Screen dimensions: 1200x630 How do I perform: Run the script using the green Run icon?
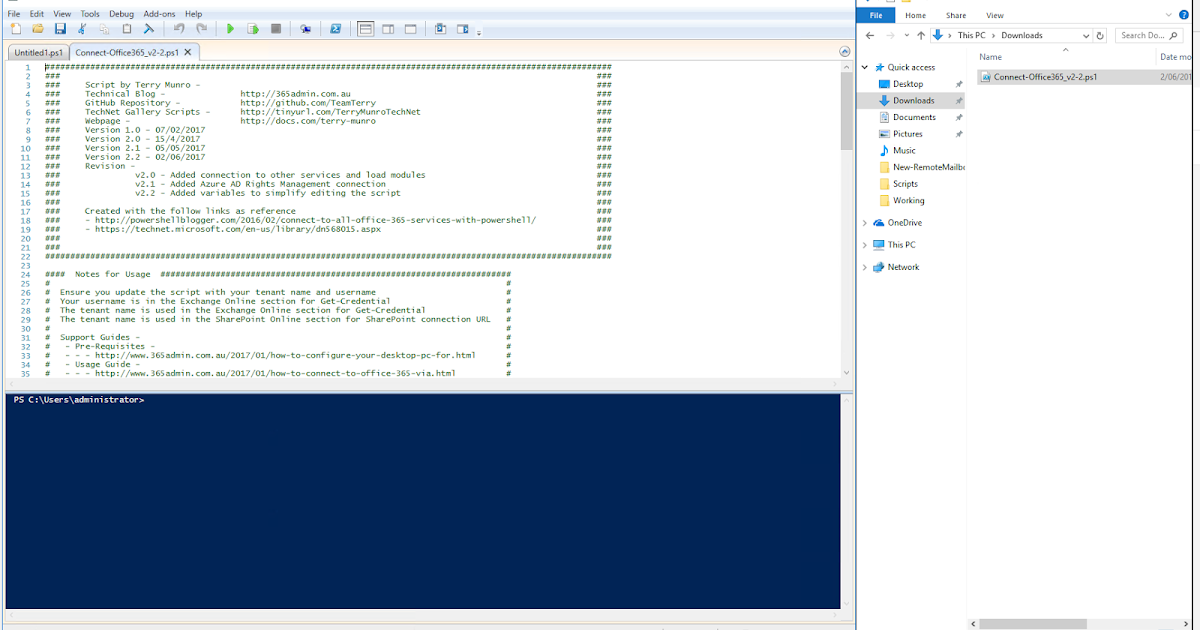click(230, 29)
